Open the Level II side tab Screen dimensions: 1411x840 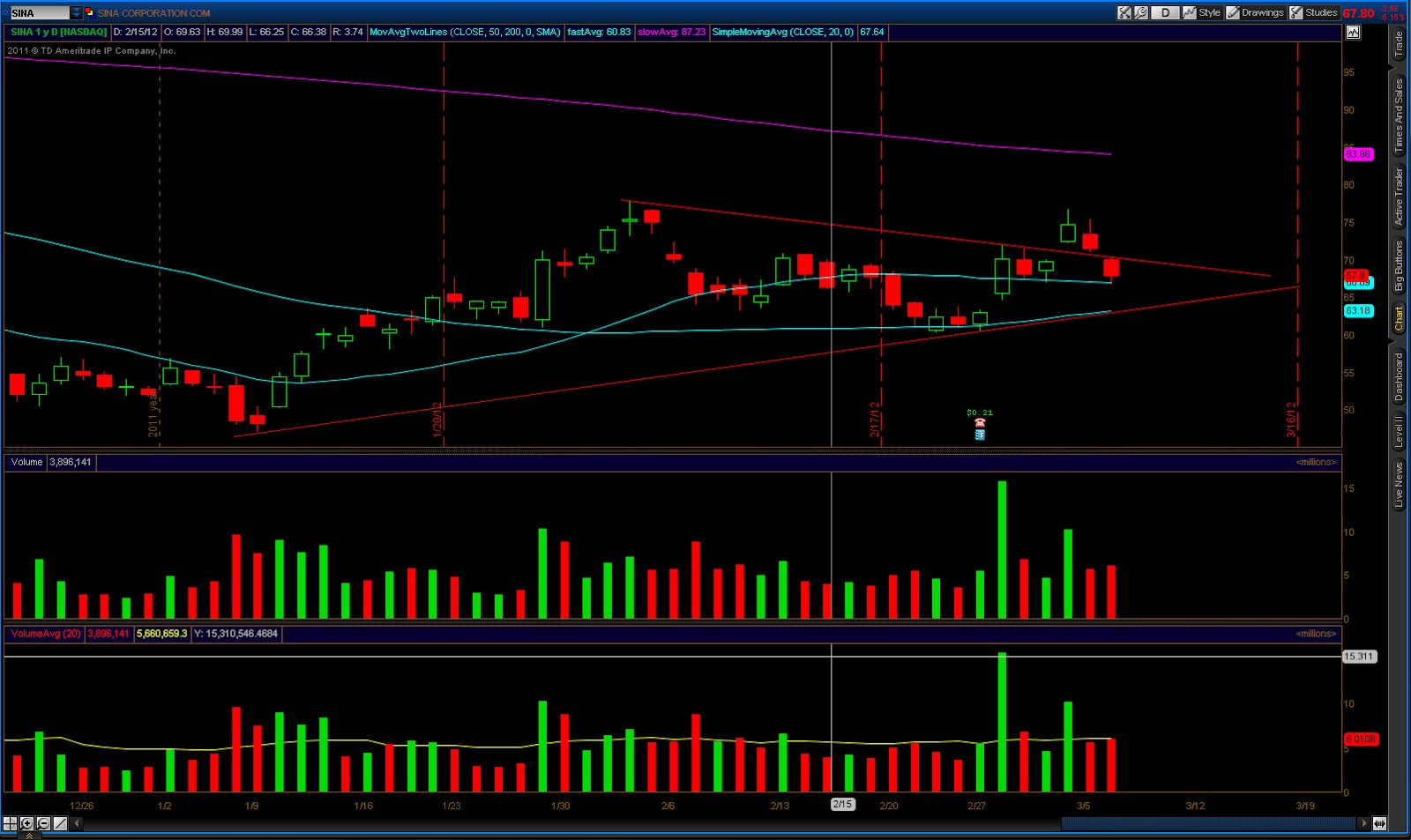(1399, 433)
